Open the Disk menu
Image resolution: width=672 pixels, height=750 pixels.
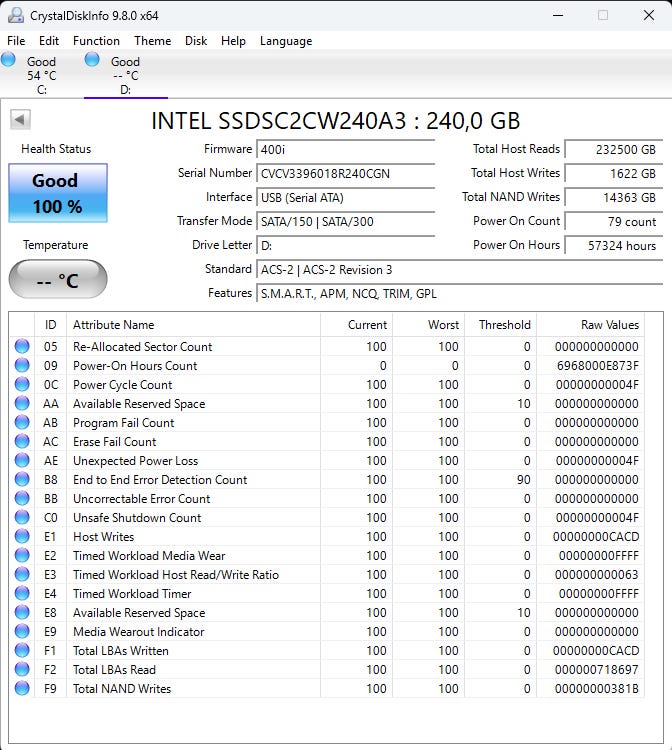coord(196,41)
